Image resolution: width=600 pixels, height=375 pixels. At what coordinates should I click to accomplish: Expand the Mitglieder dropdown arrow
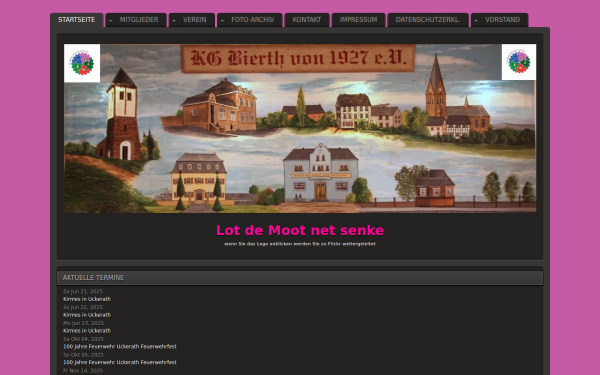110,20
